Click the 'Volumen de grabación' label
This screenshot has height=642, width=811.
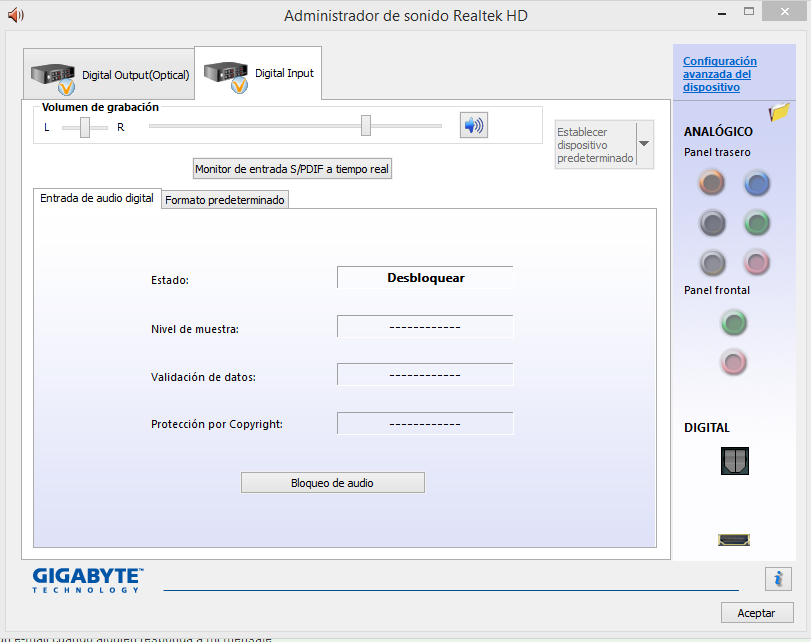click(100, 107)
